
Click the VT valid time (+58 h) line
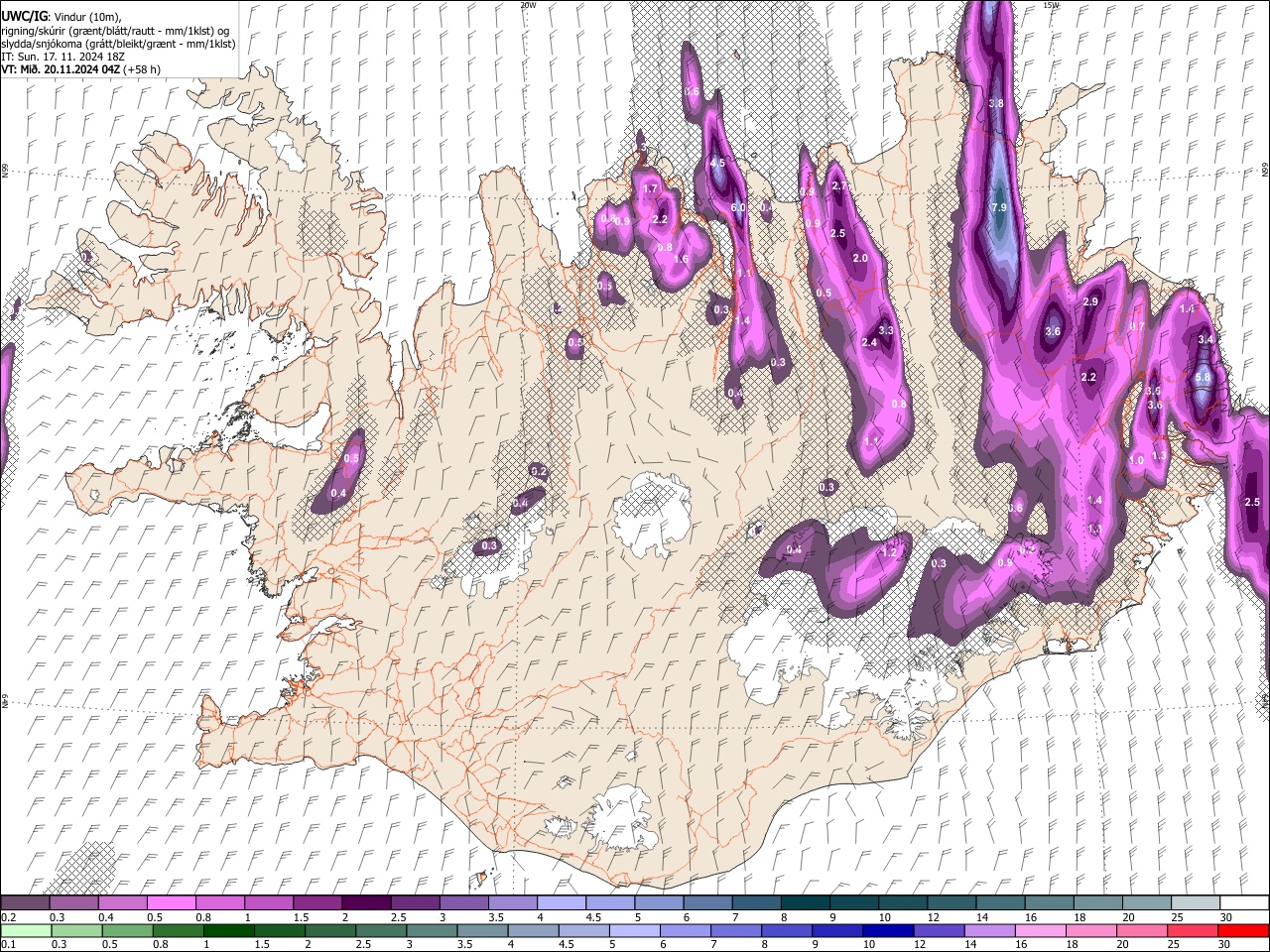tap(81, 69)
